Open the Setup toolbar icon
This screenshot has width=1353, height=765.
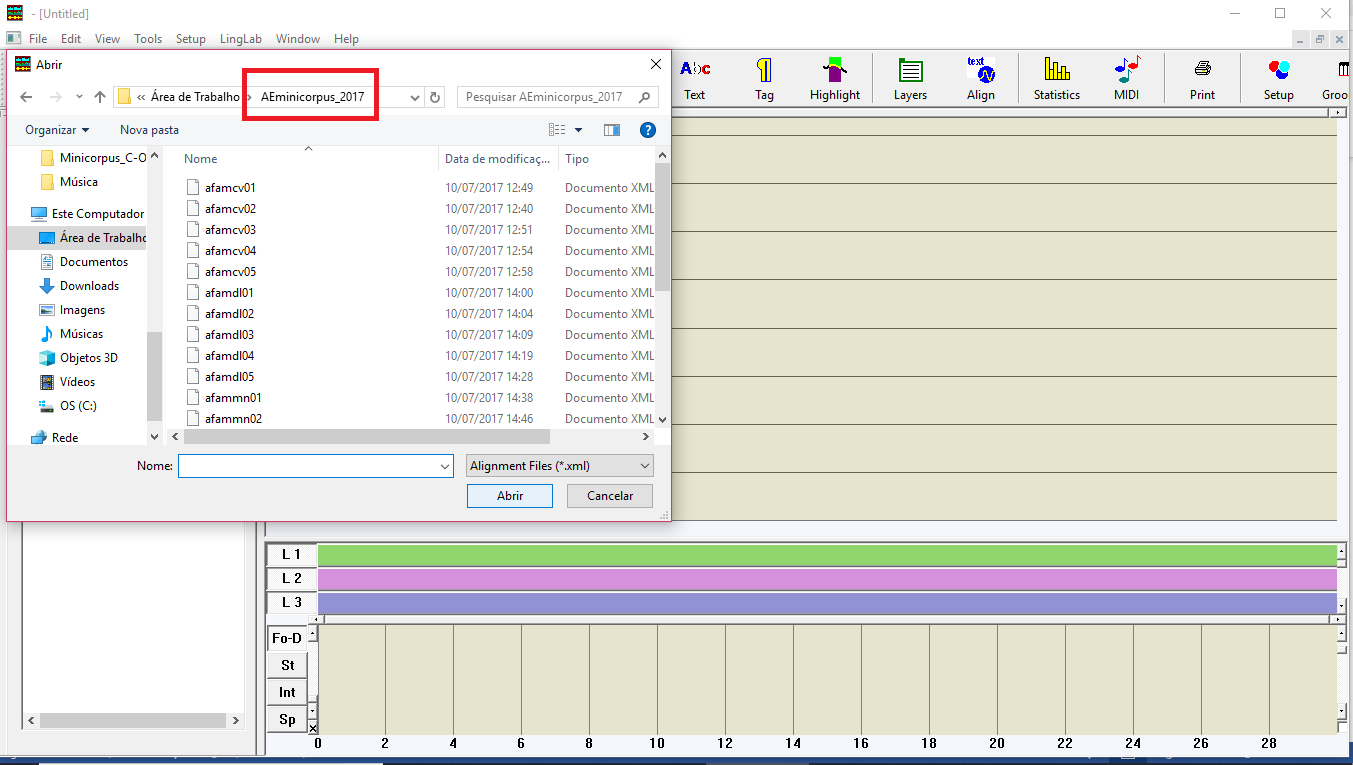(1278, 78)
